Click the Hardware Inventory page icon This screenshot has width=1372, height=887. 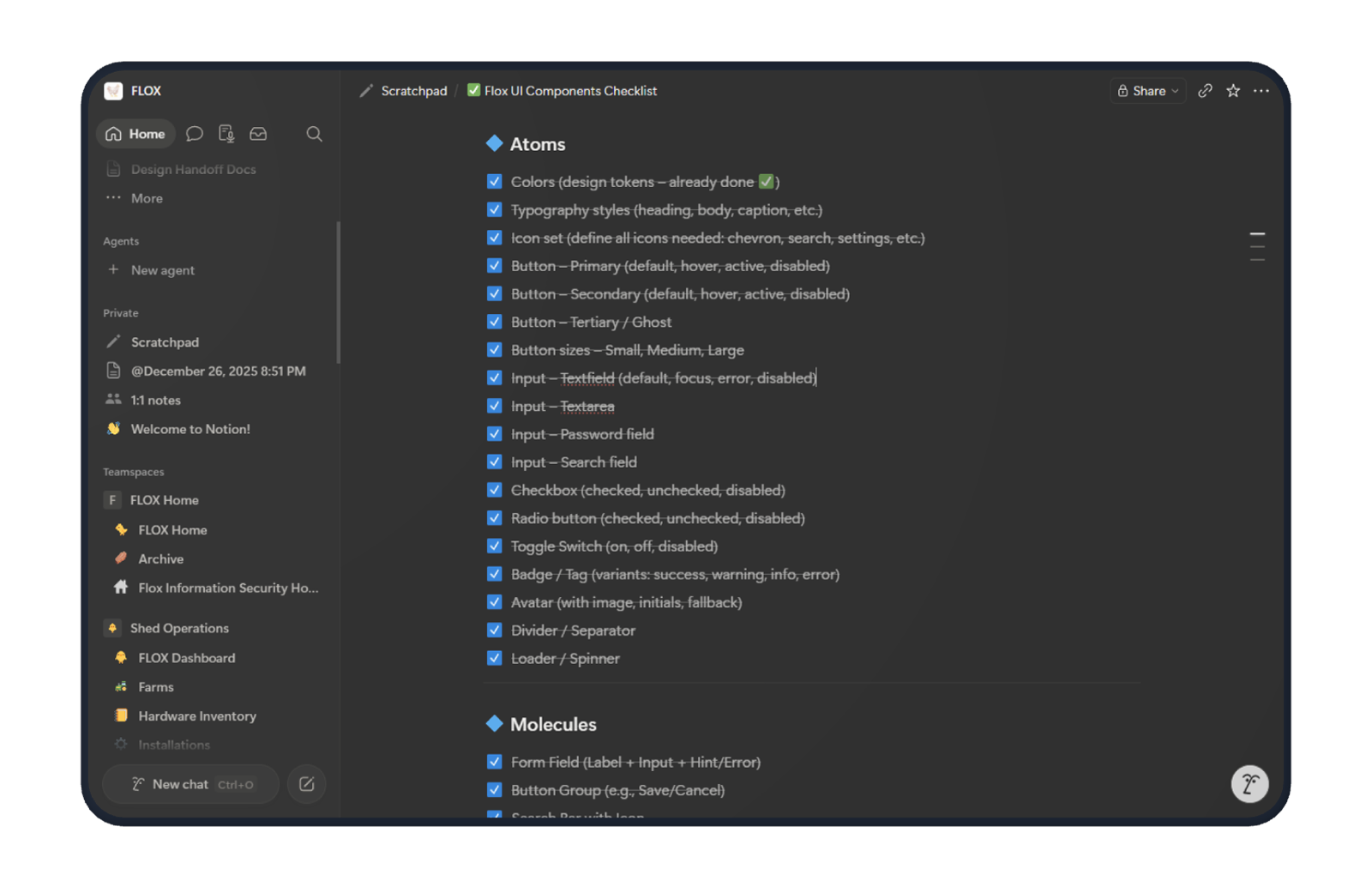click(121, 715)
